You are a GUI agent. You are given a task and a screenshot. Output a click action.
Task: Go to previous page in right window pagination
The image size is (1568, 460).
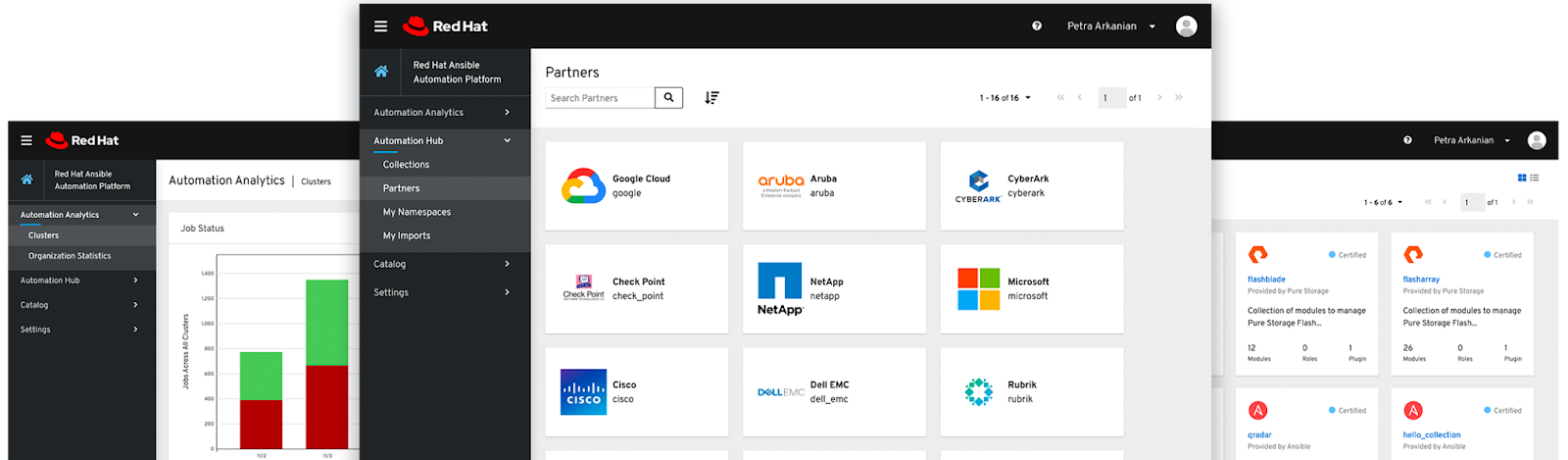click(x=1445, y=202)
